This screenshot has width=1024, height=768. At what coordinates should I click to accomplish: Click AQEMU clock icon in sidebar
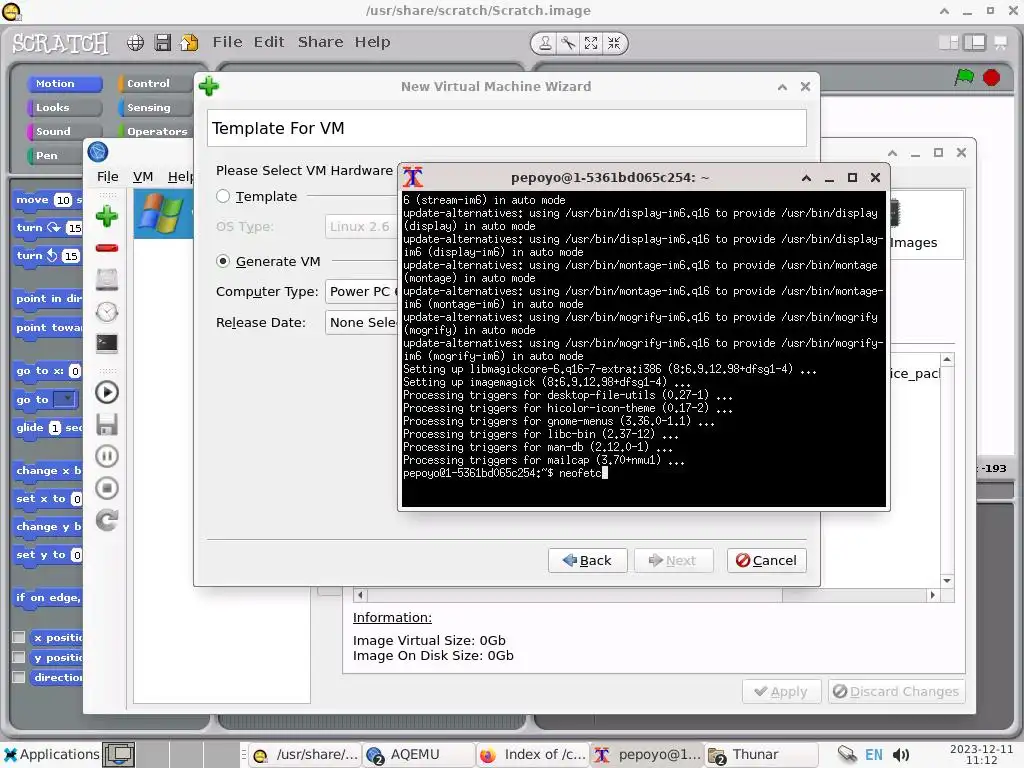click(x=107, y=312)
